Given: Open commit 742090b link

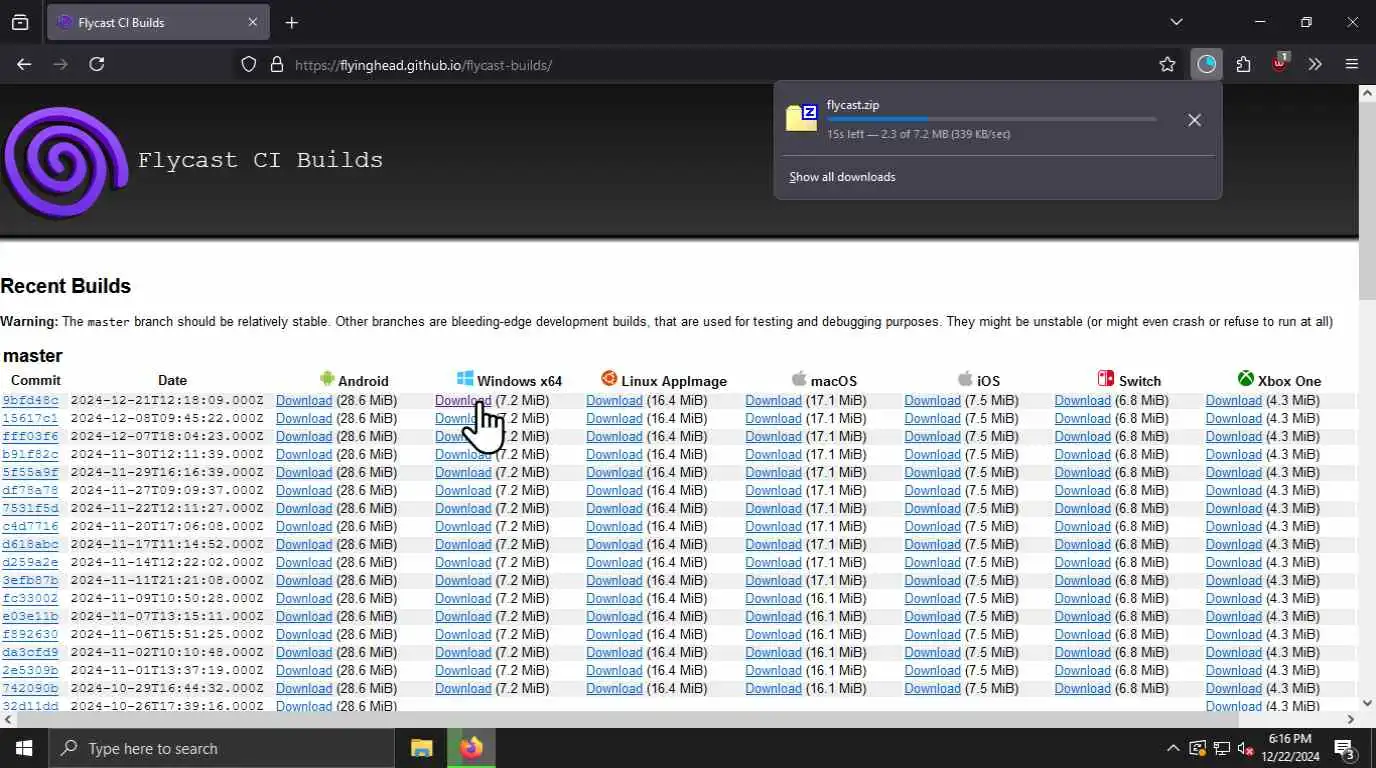Looking at the screenshot, I should tap(30, 688).
